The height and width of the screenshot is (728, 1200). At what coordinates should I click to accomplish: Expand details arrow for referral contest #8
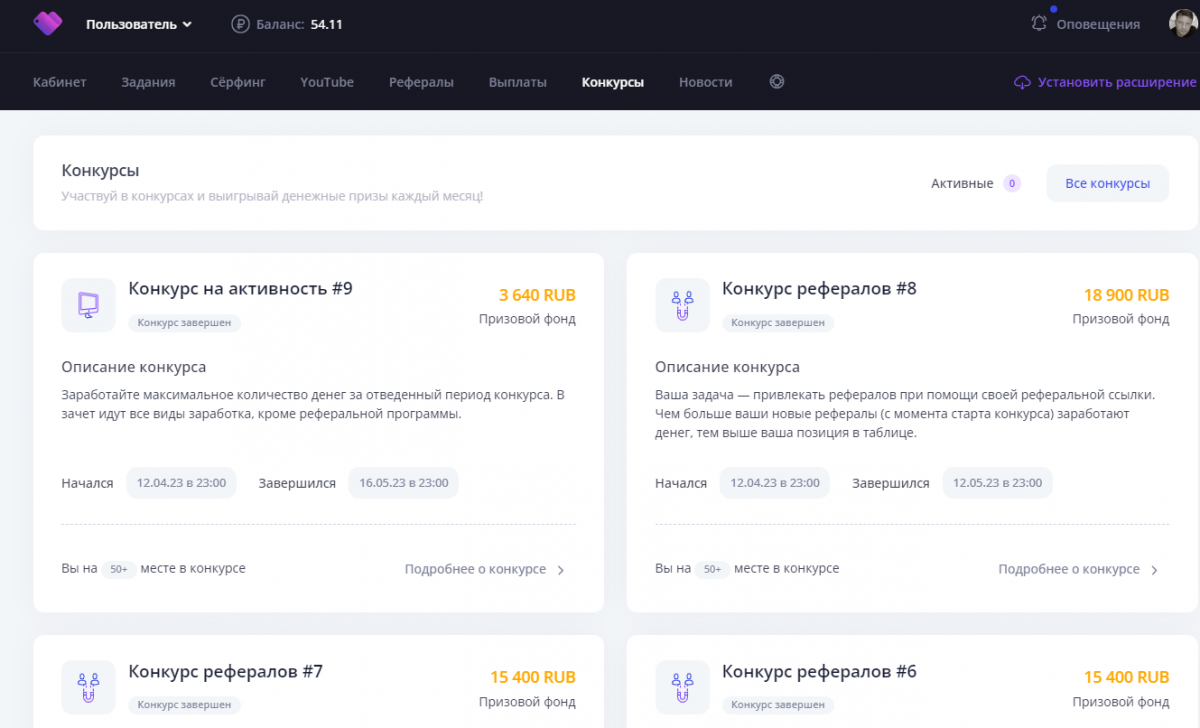tap(1154, 570)
